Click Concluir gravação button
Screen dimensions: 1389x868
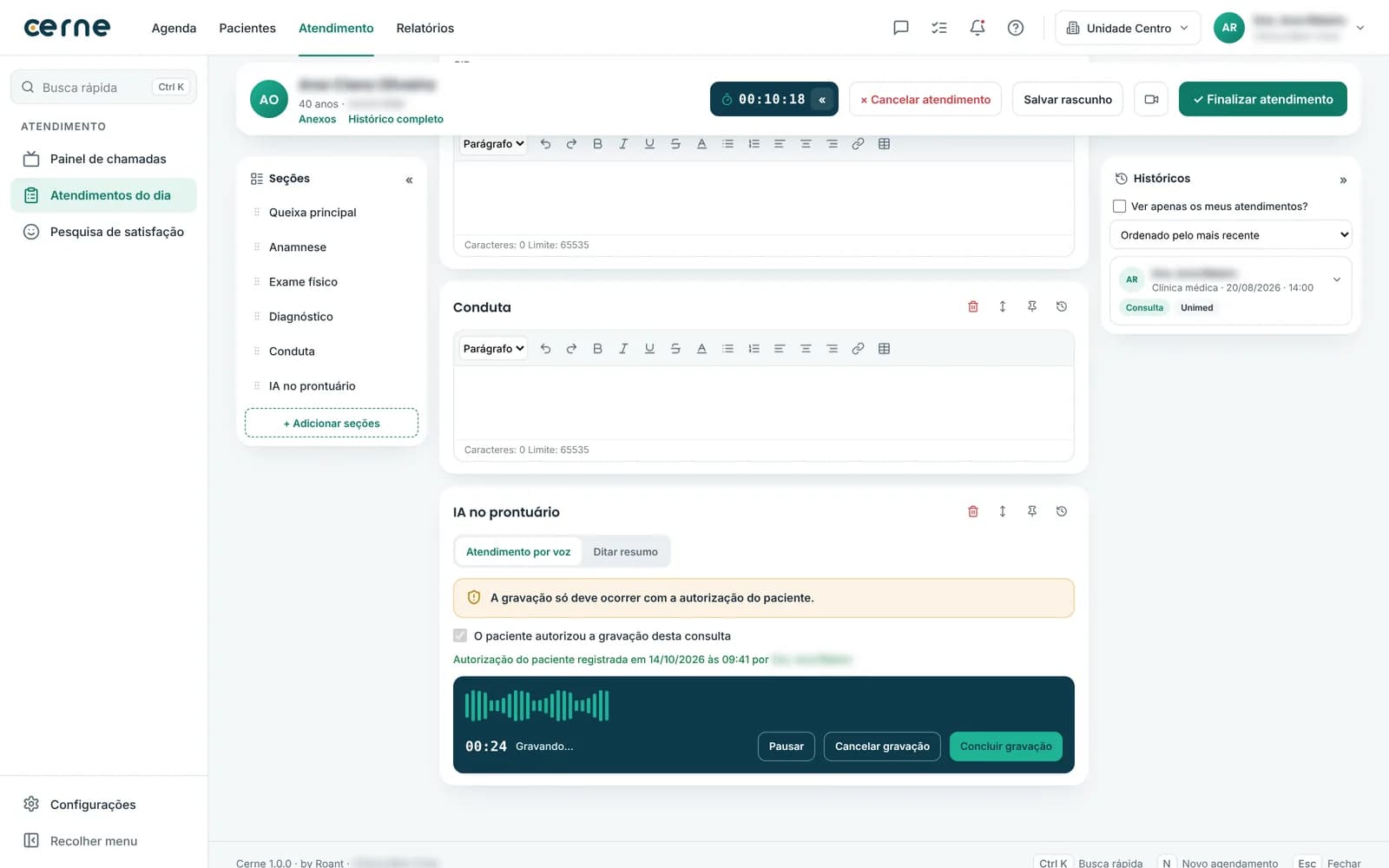pyautogui.click(x=1006, y=746)
